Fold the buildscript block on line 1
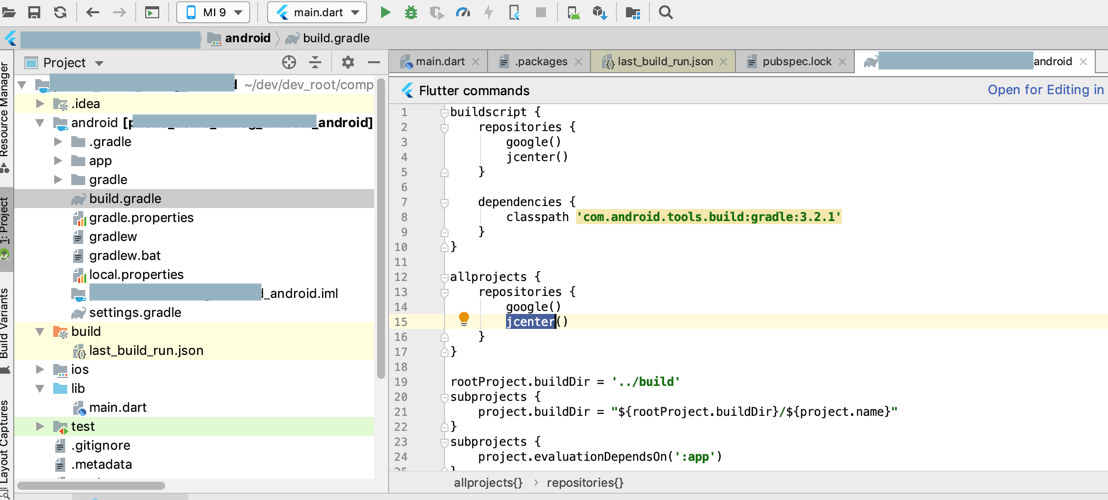The image size is (1108, 500). pos(444,112)
